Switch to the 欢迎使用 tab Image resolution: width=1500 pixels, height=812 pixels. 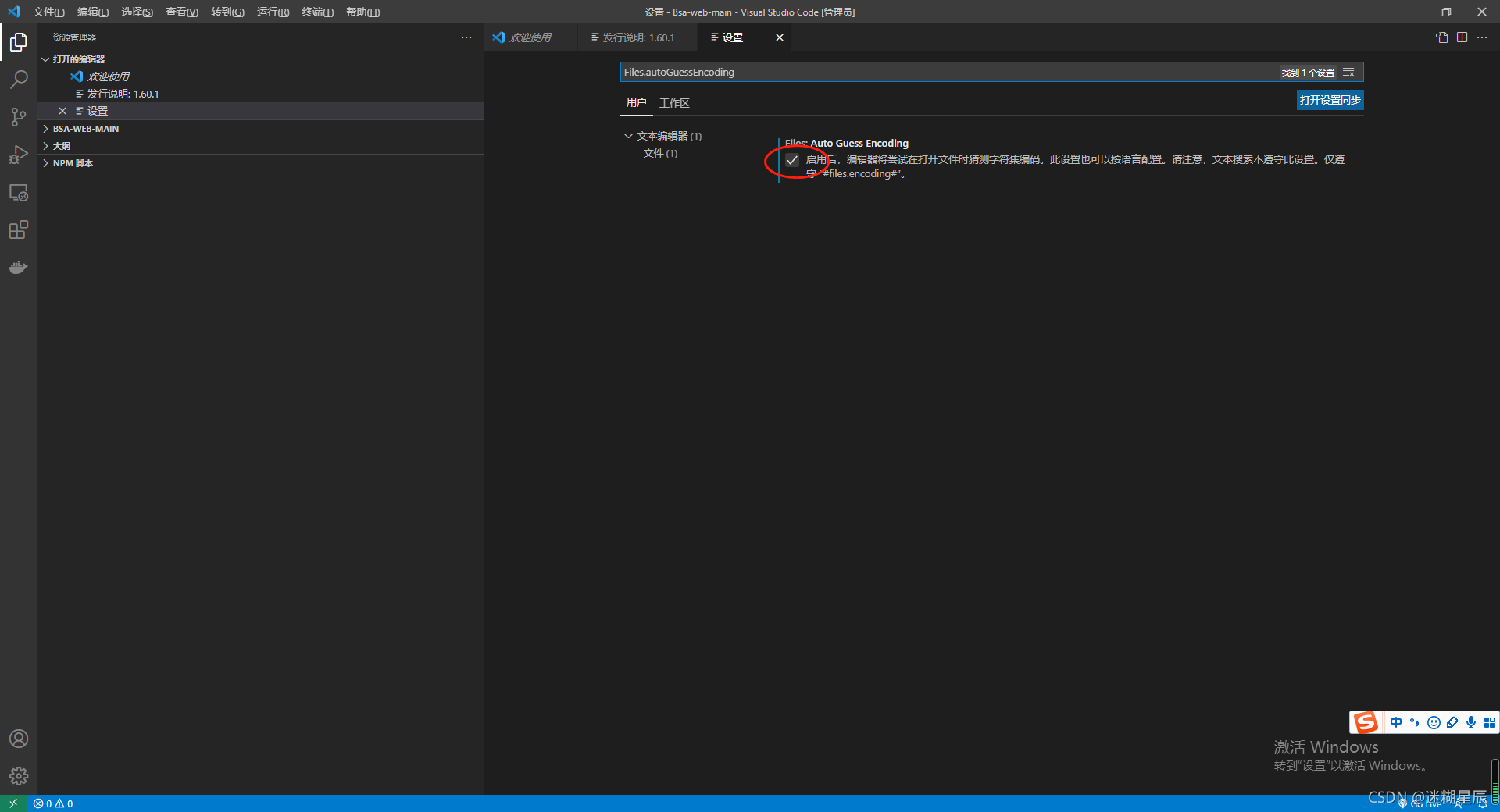[x=531, y=37]
